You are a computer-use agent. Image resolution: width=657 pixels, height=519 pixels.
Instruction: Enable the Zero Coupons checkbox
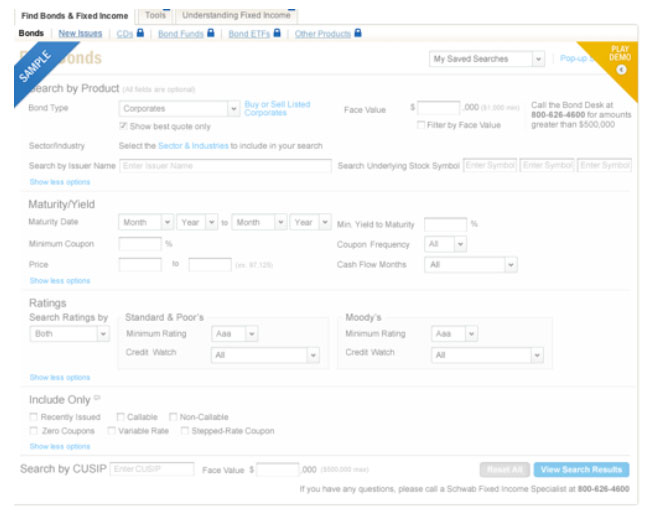coord(35,431)
